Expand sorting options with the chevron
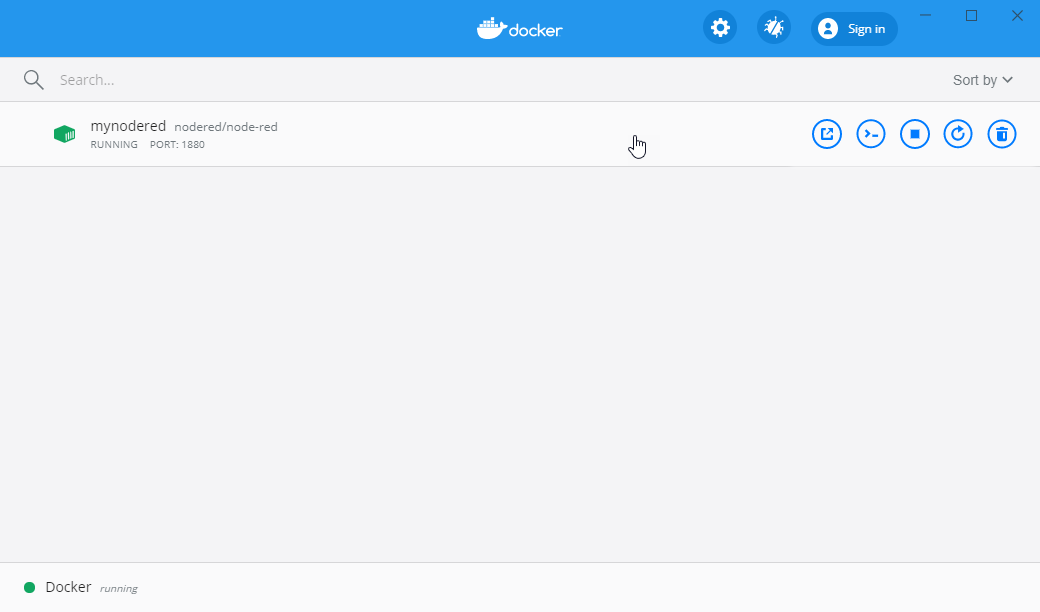This screenshot has width=1040, height=612. 1007,79
